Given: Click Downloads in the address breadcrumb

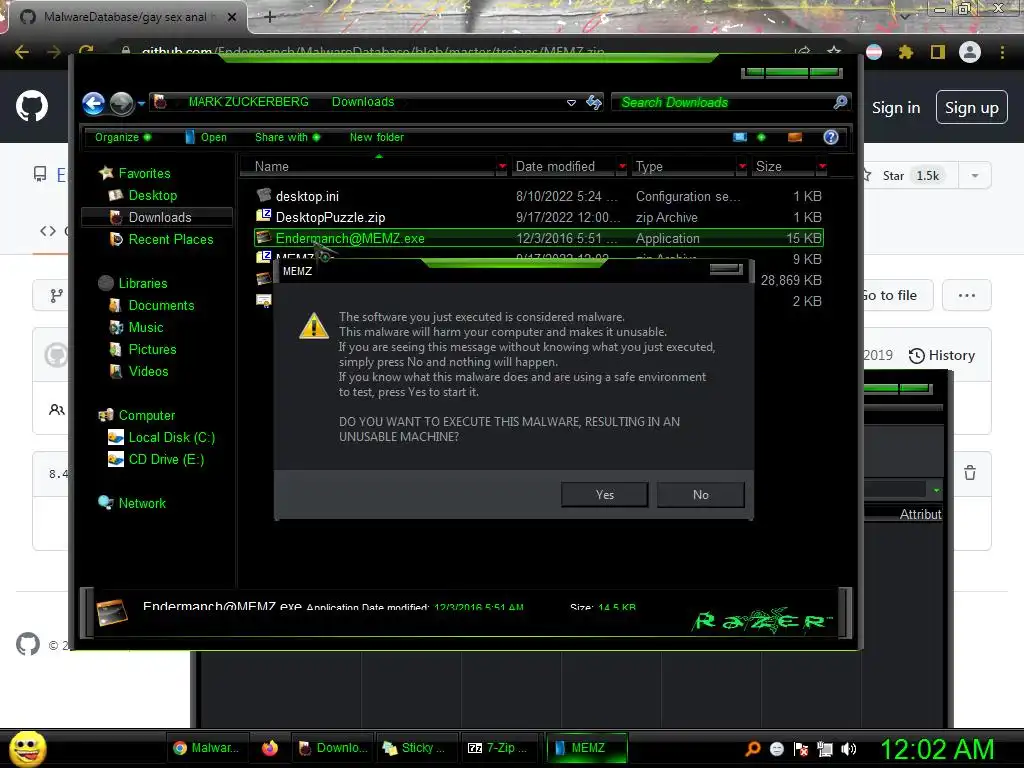Looking at the screenshot, I should (x=363, y=102).
